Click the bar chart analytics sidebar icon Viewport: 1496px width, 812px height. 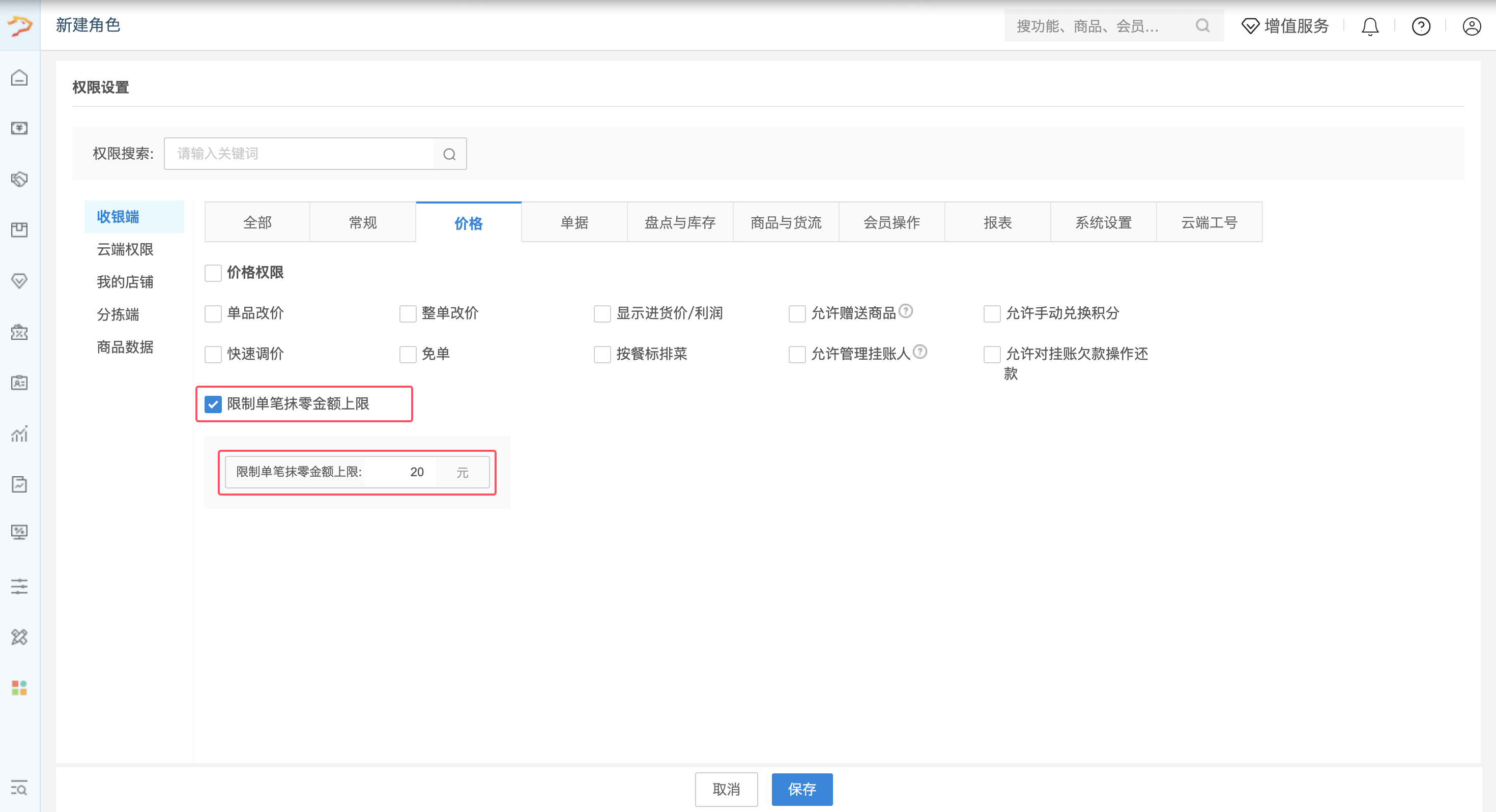pos(19,433)
